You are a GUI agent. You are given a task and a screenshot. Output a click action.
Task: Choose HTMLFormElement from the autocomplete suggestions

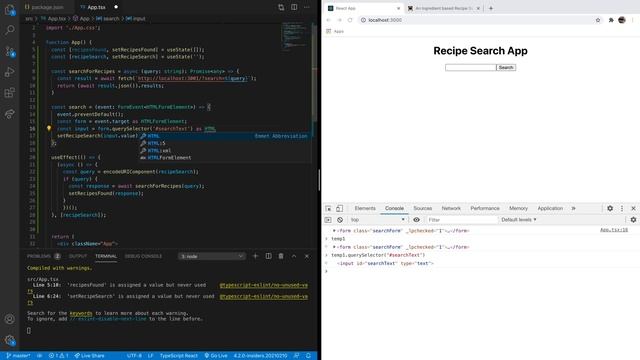[169, 158]
